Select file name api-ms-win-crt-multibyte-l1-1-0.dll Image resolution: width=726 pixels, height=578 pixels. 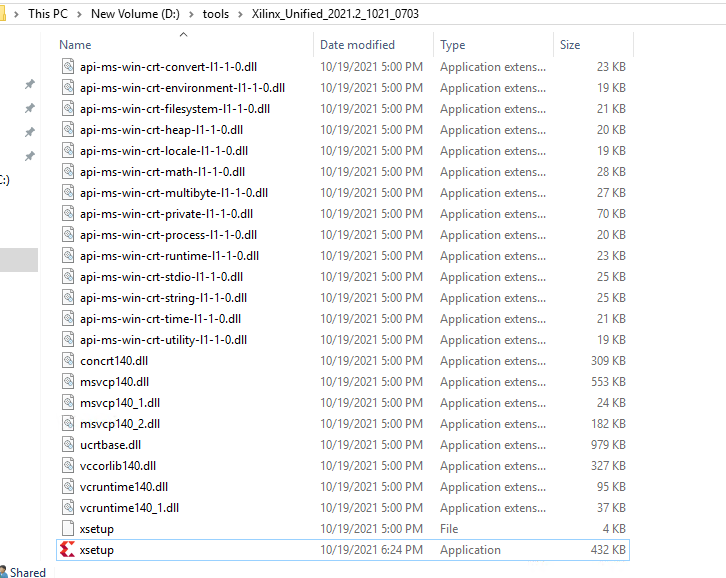point(174,193)
